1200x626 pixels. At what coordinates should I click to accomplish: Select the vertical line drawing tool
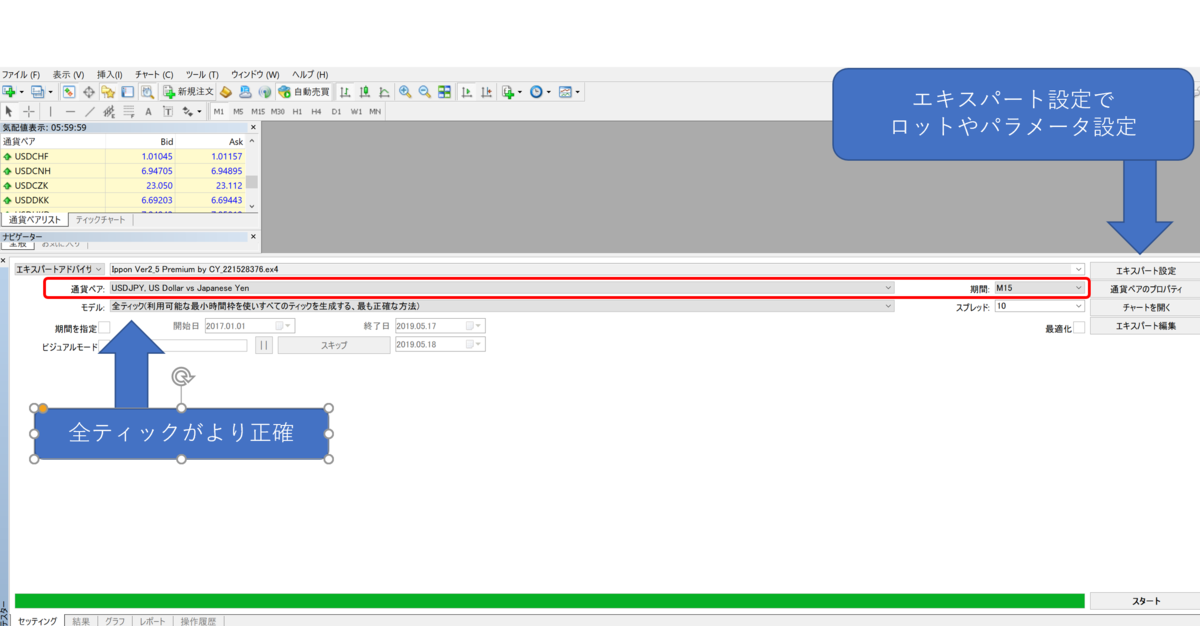click(50, 111)
